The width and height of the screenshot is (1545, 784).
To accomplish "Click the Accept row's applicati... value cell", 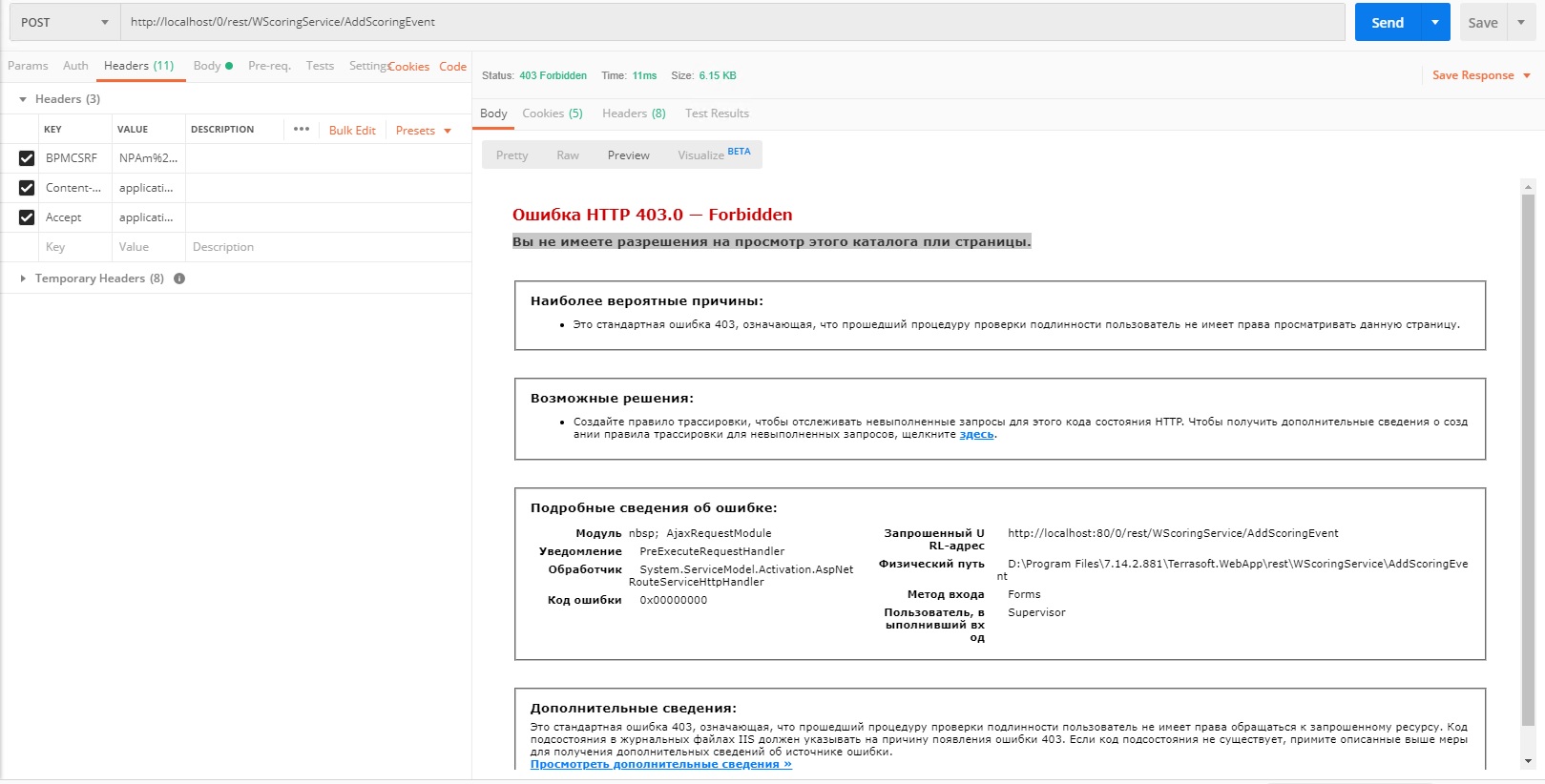I will pyautogui.click(x=149, y=217).
